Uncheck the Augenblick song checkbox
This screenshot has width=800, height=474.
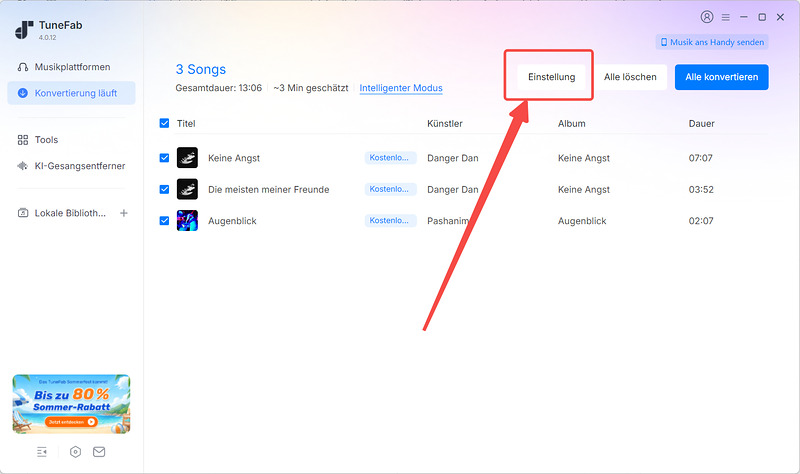164,220
